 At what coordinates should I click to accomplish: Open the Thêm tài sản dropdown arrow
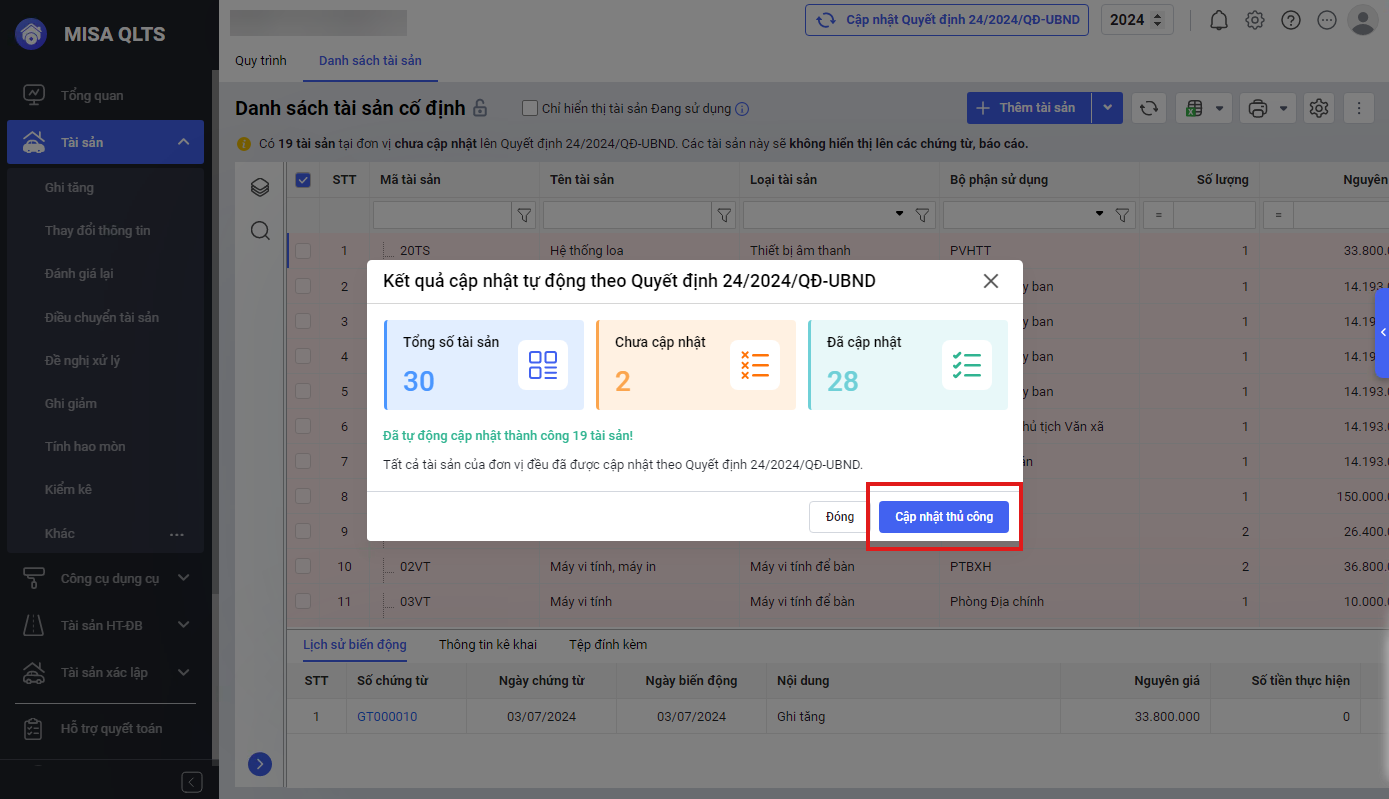click(x=1107, y=108)
